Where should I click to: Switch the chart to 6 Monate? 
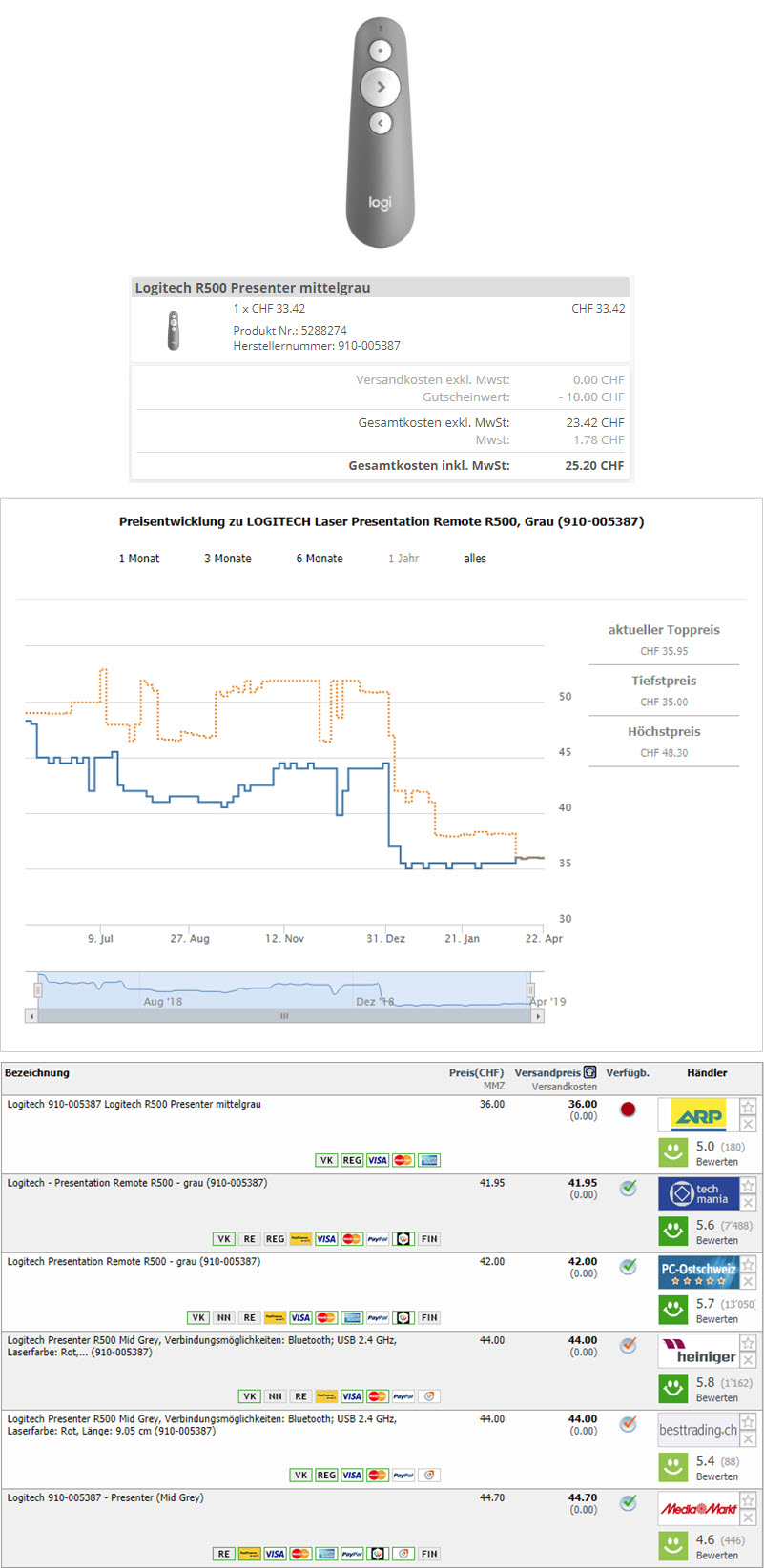319,559
